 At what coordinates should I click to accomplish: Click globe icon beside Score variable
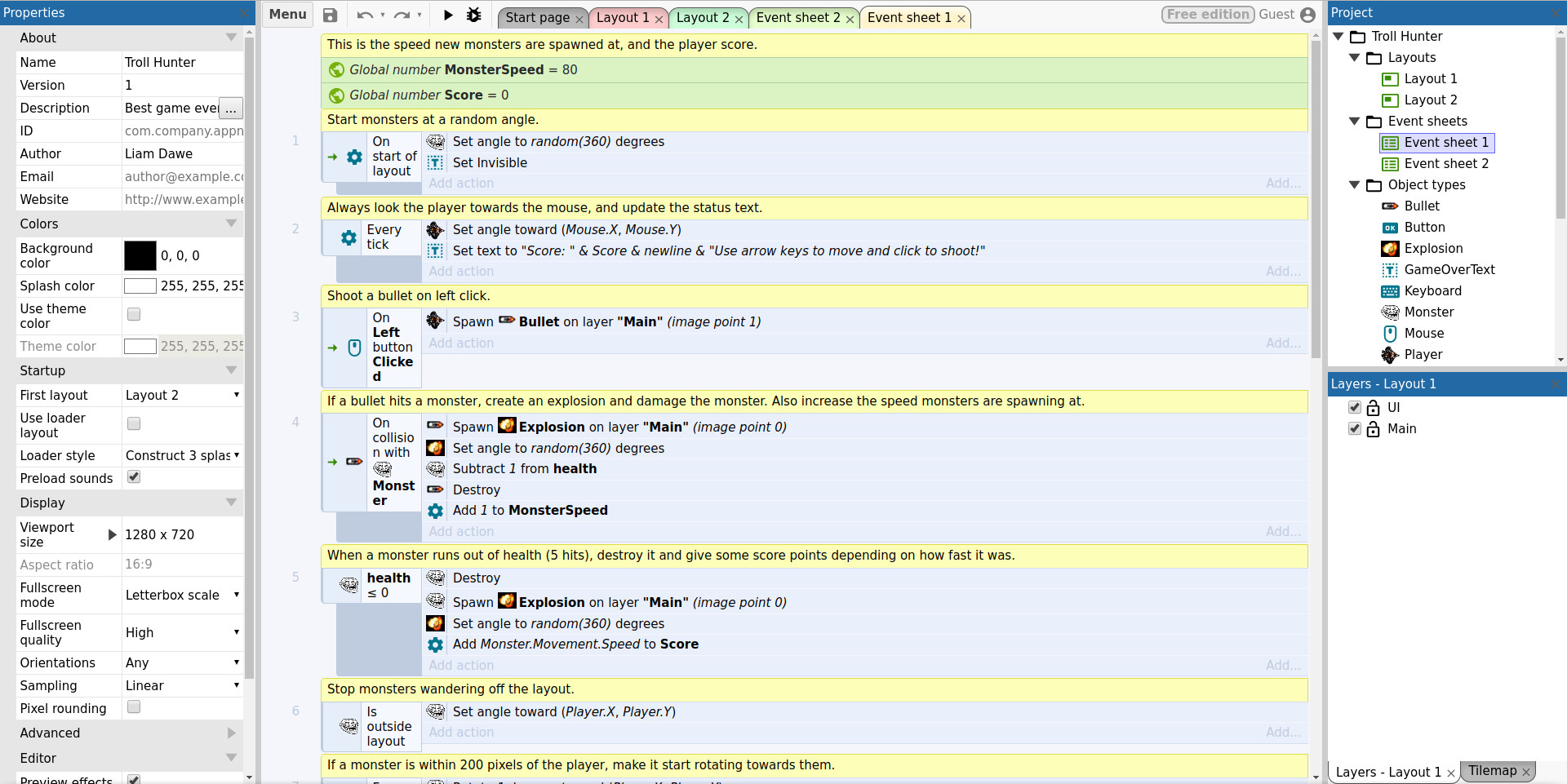[x=336, y=95]
